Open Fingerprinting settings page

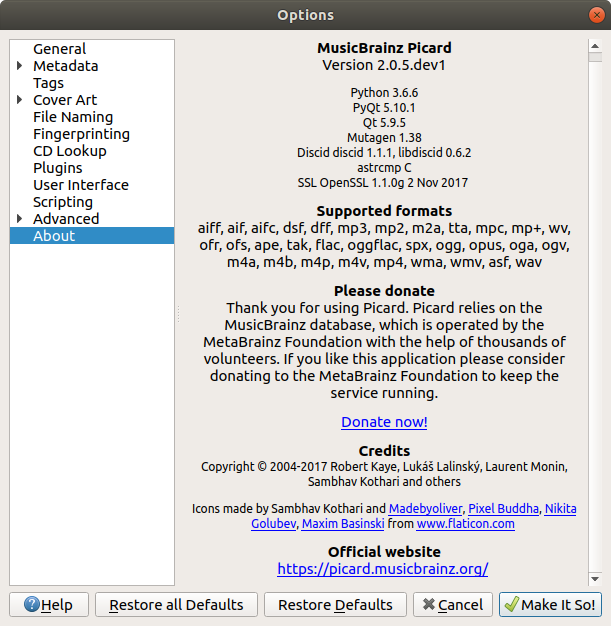tap(81, 134)
